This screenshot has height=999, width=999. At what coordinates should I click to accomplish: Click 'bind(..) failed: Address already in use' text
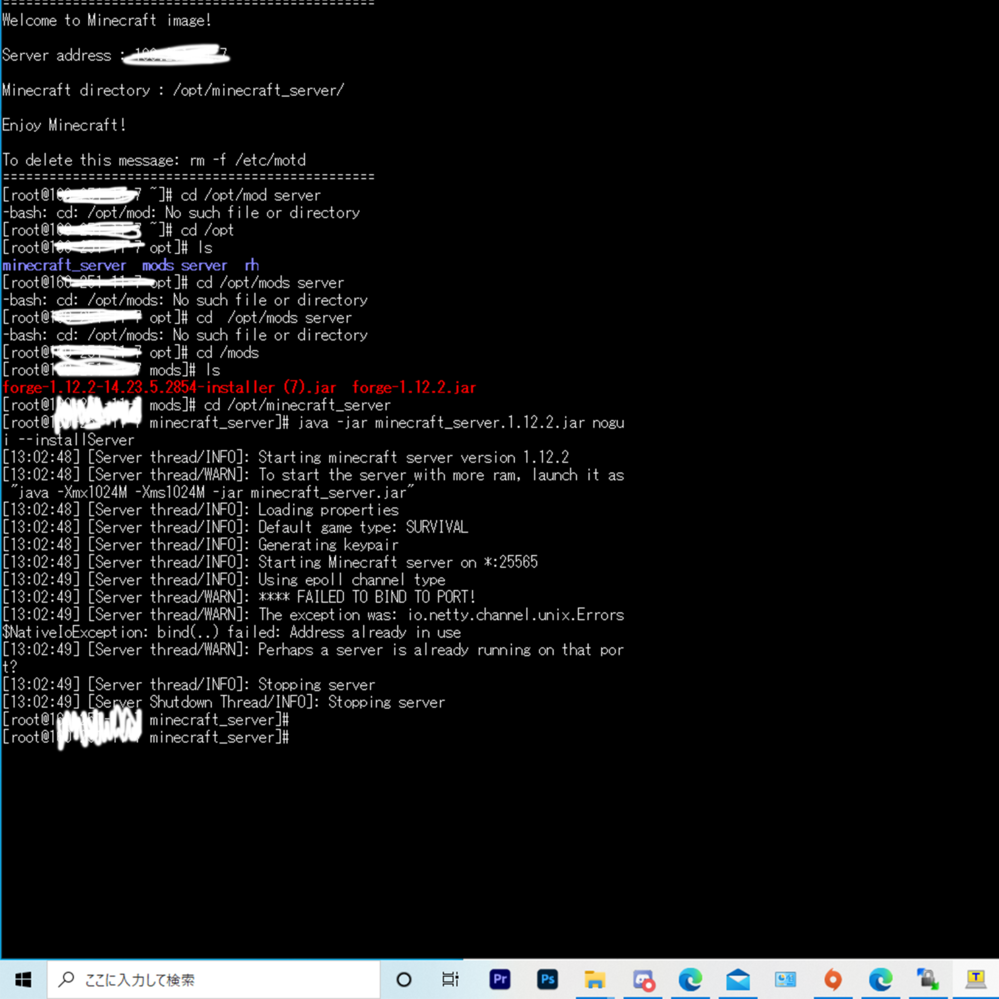coord(309,633)
